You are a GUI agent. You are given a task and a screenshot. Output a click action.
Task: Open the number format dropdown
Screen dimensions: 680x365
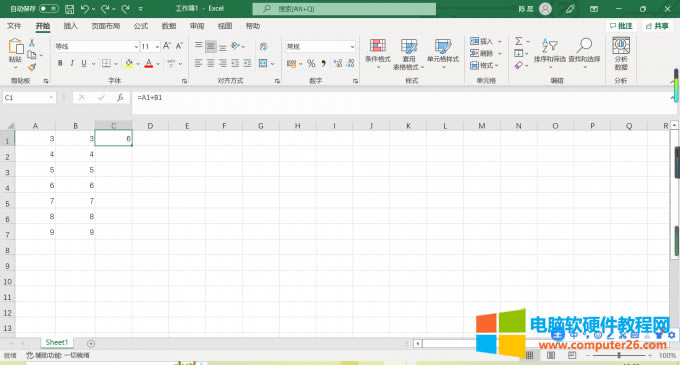[x=352, y=46]
